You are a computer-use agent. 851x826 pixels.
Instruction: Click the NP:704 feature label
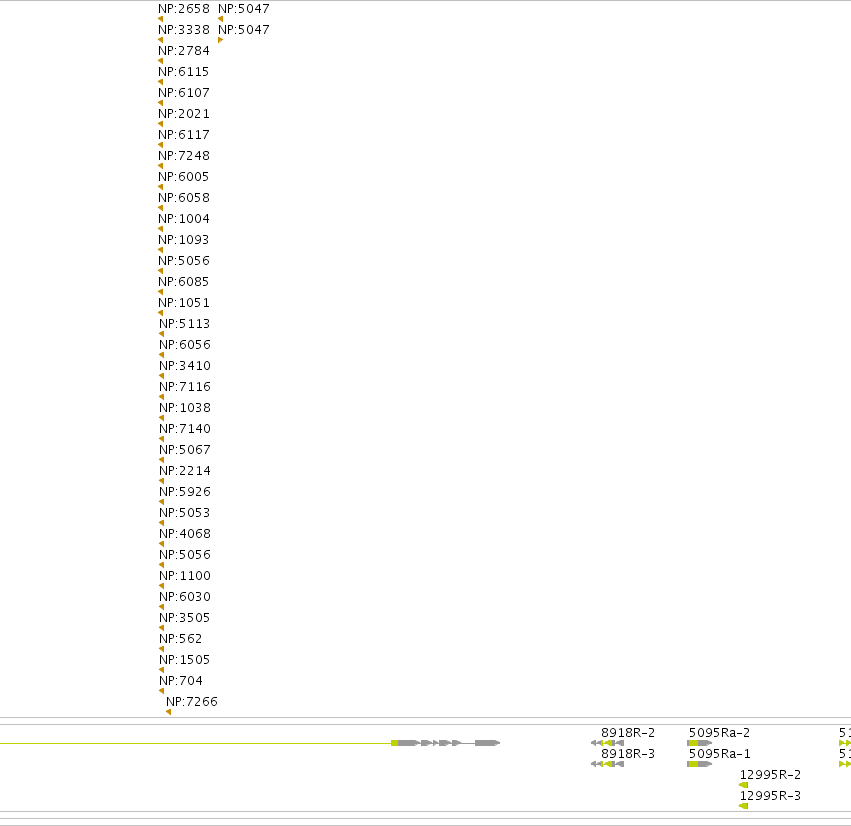(x=181, y=681)
